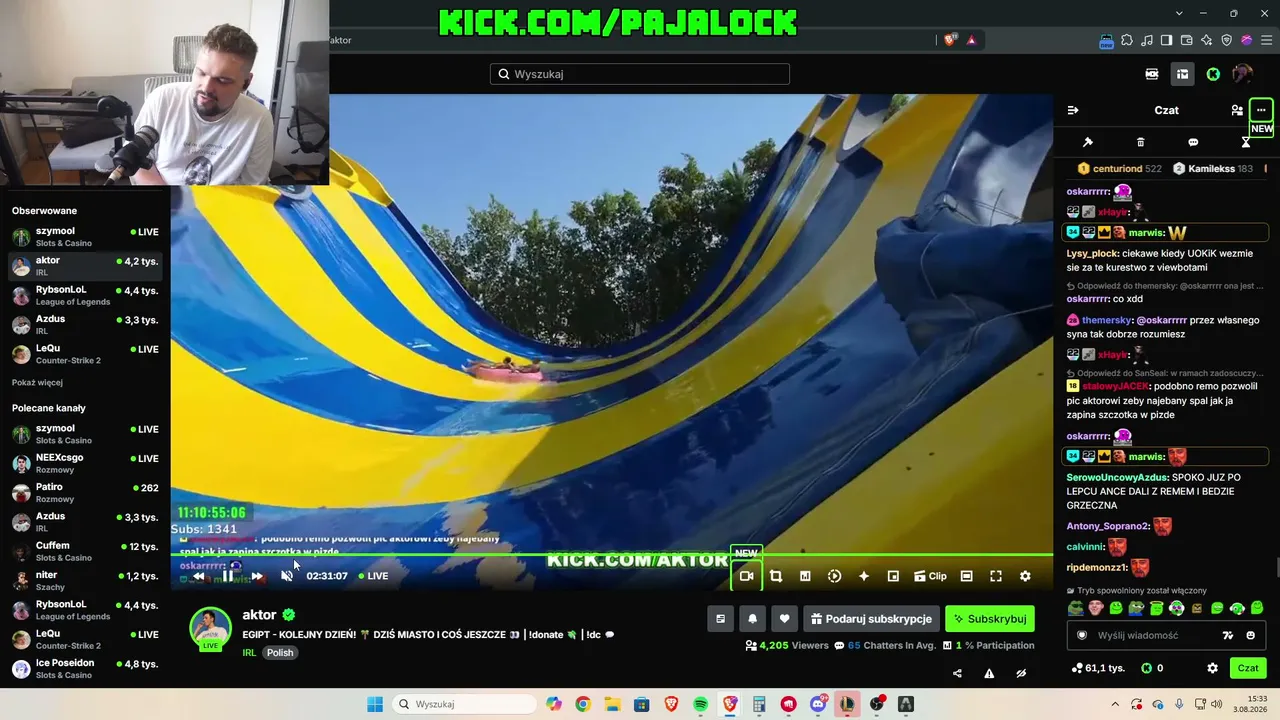Click the taskbar Wyszukaj search box
The width and height of the screenshot is (1280, 720).
pos(466,704)
